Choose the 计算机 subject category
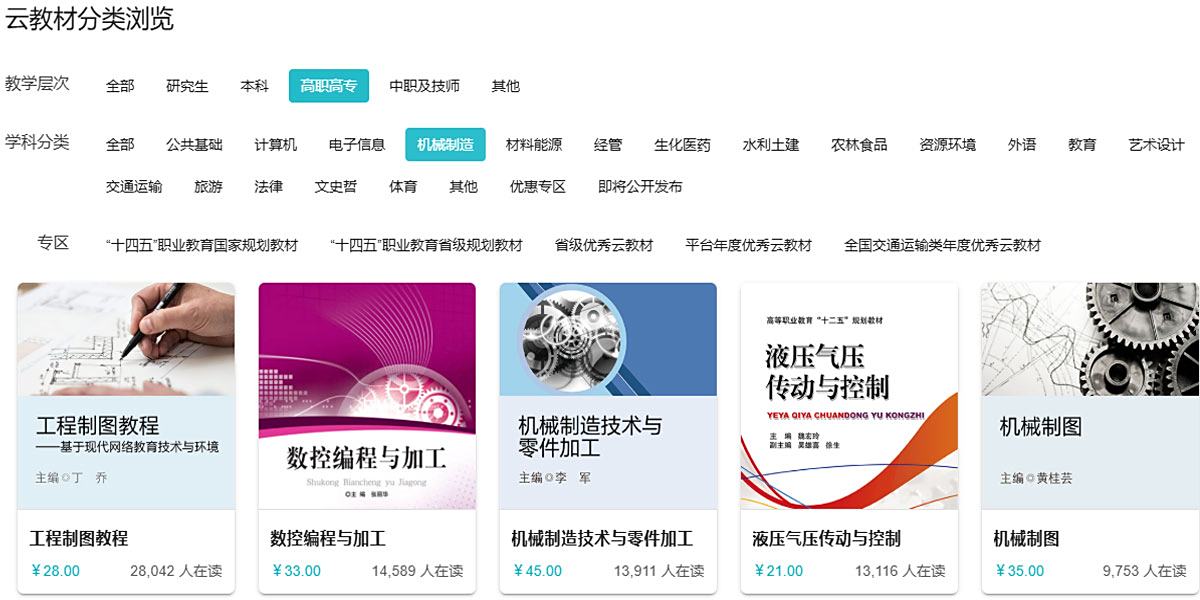Image resolution: width=1200 pixels, height=600 pixels. 275,145
